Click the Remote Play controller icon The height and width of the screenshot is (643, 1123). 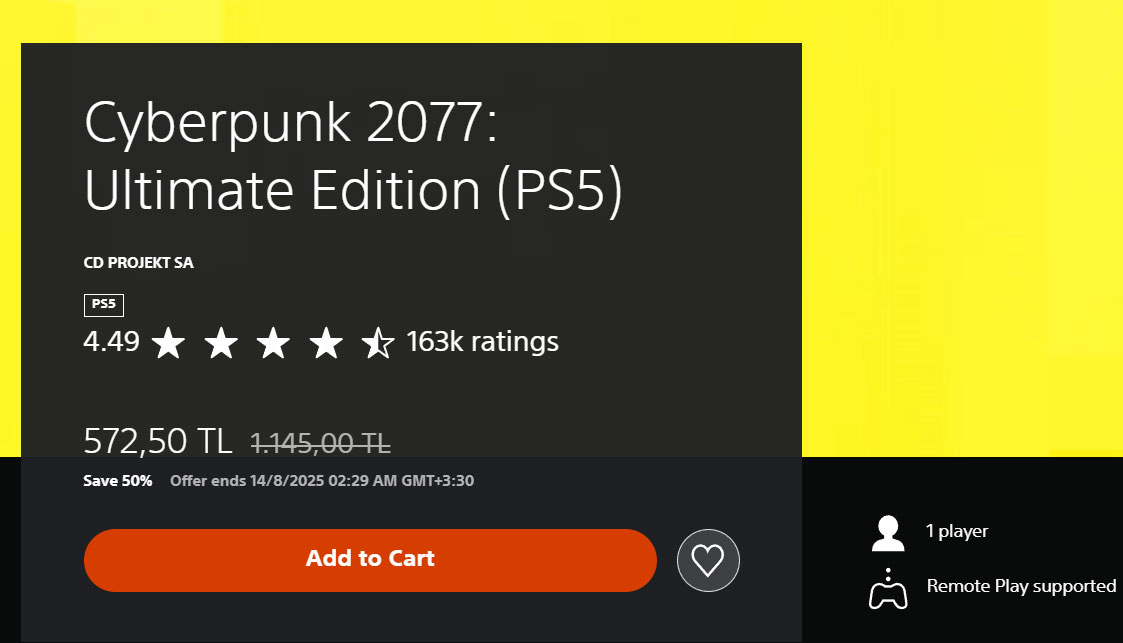coord(888,589)
